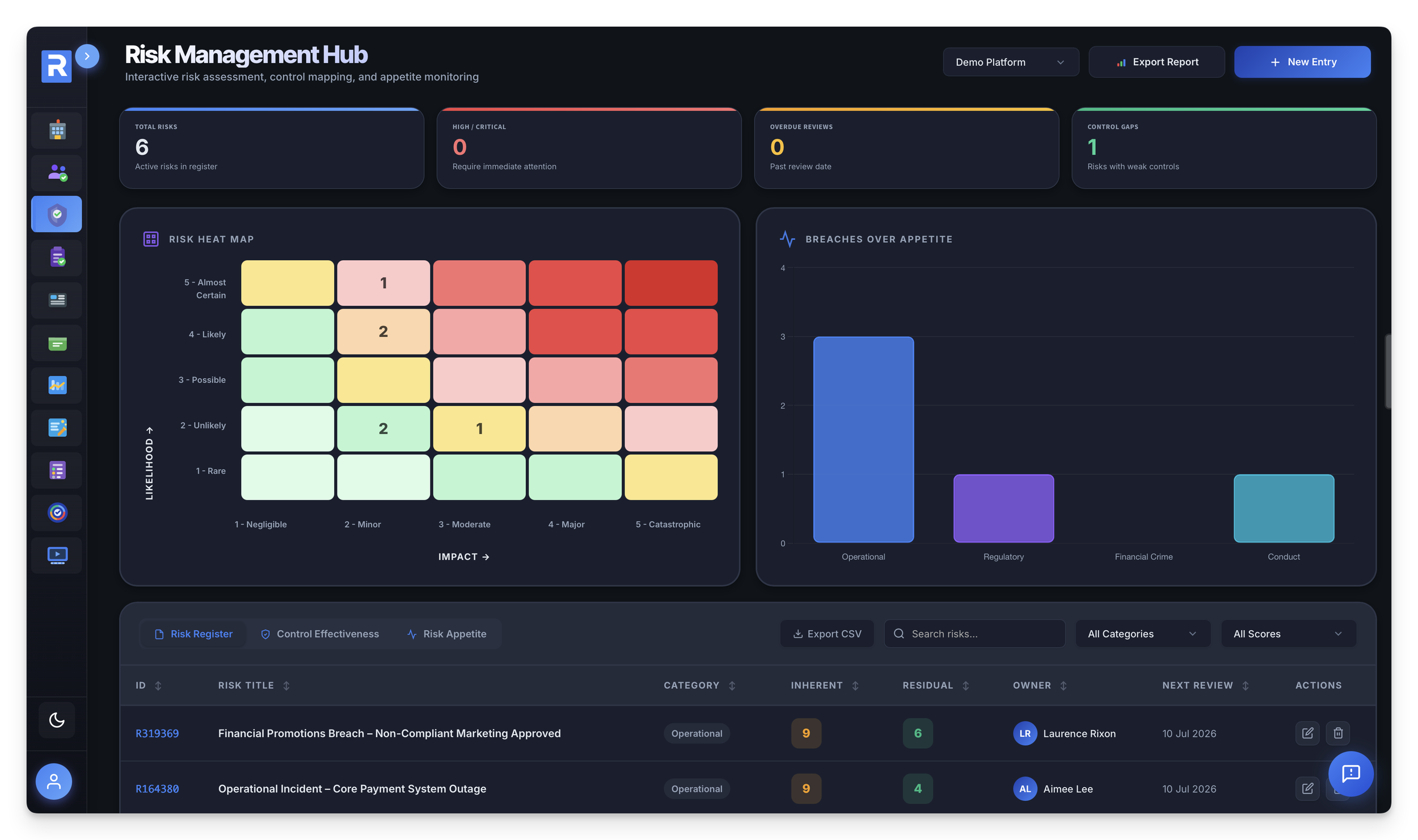
Task: Open the chat feedback floating button
Action: point(1350,773)
